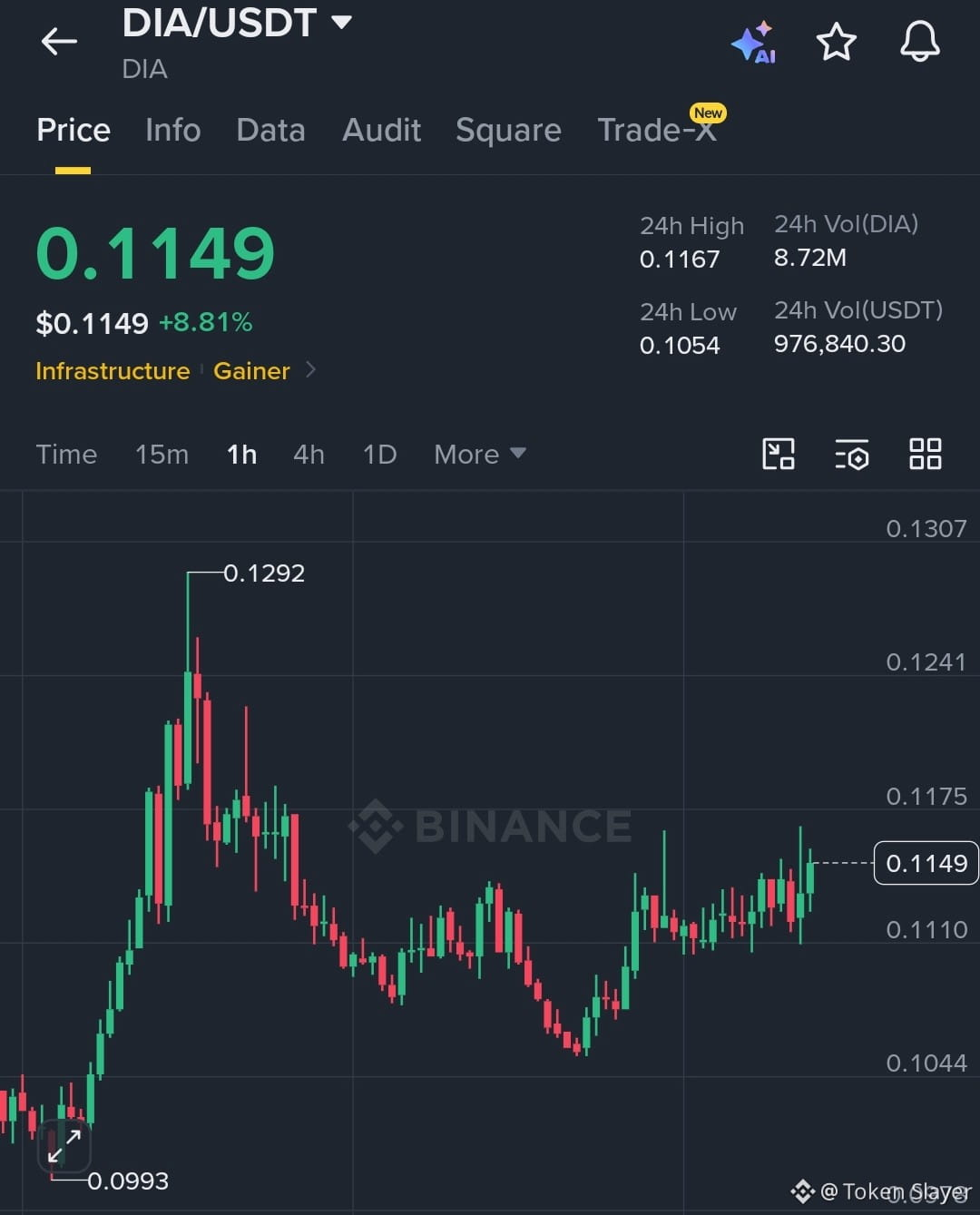Tap the 24h Low value 0.1054
This screenshot has height=1215, width=980.
pyautogui.click(x=680, y=346)
